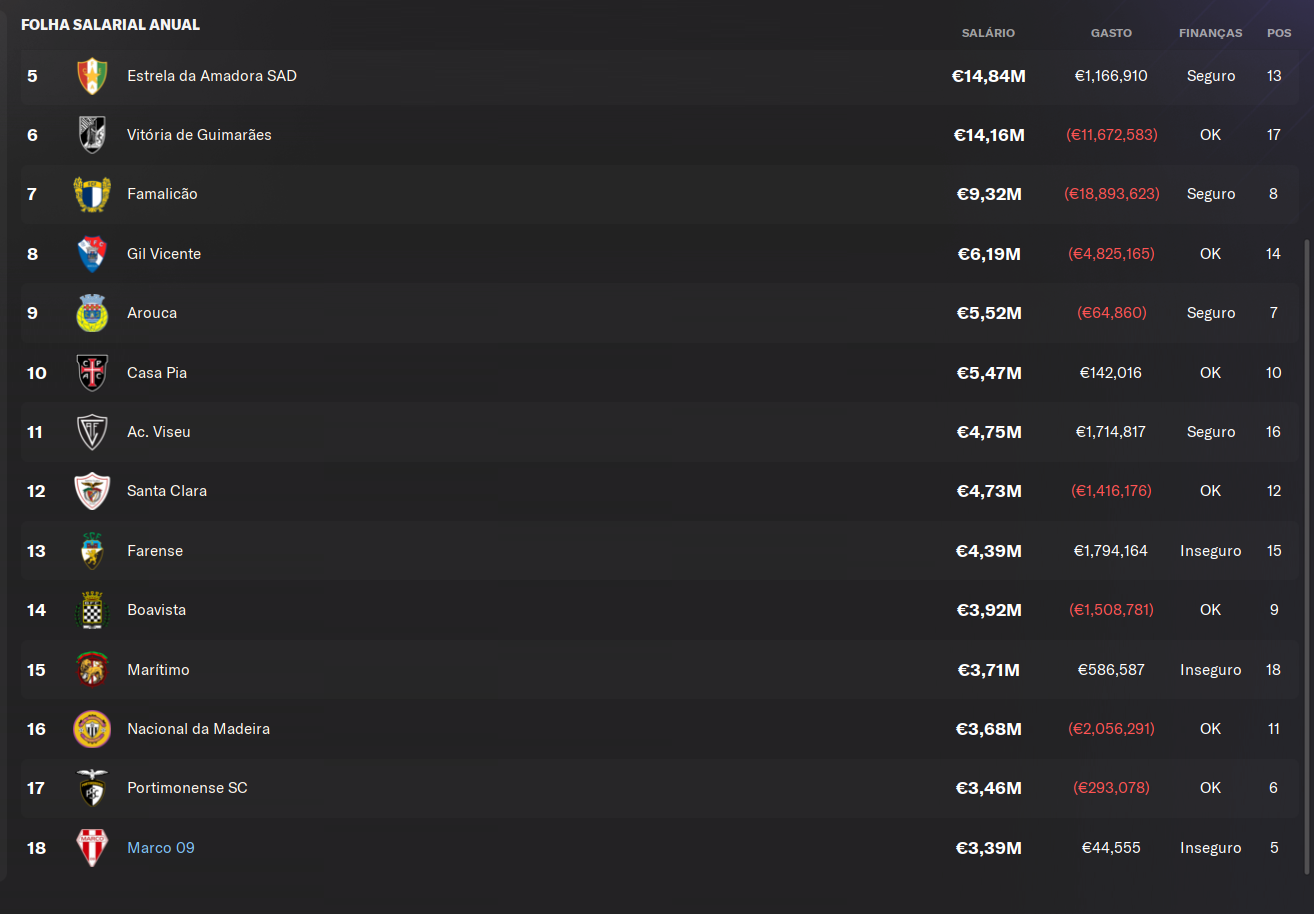
Task: Sort by the POS column header
Action: click(1279, 33)
